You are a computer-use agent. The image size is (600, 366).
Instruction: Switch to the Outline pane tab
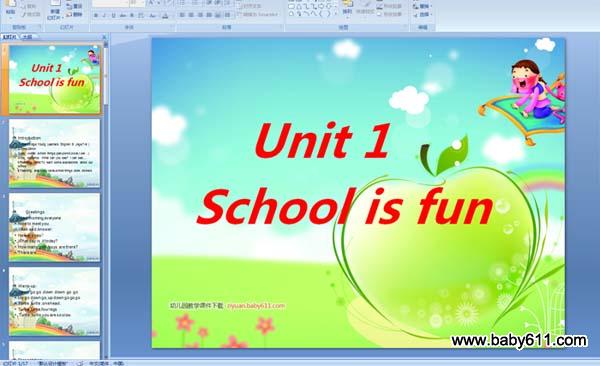[27, 37]
